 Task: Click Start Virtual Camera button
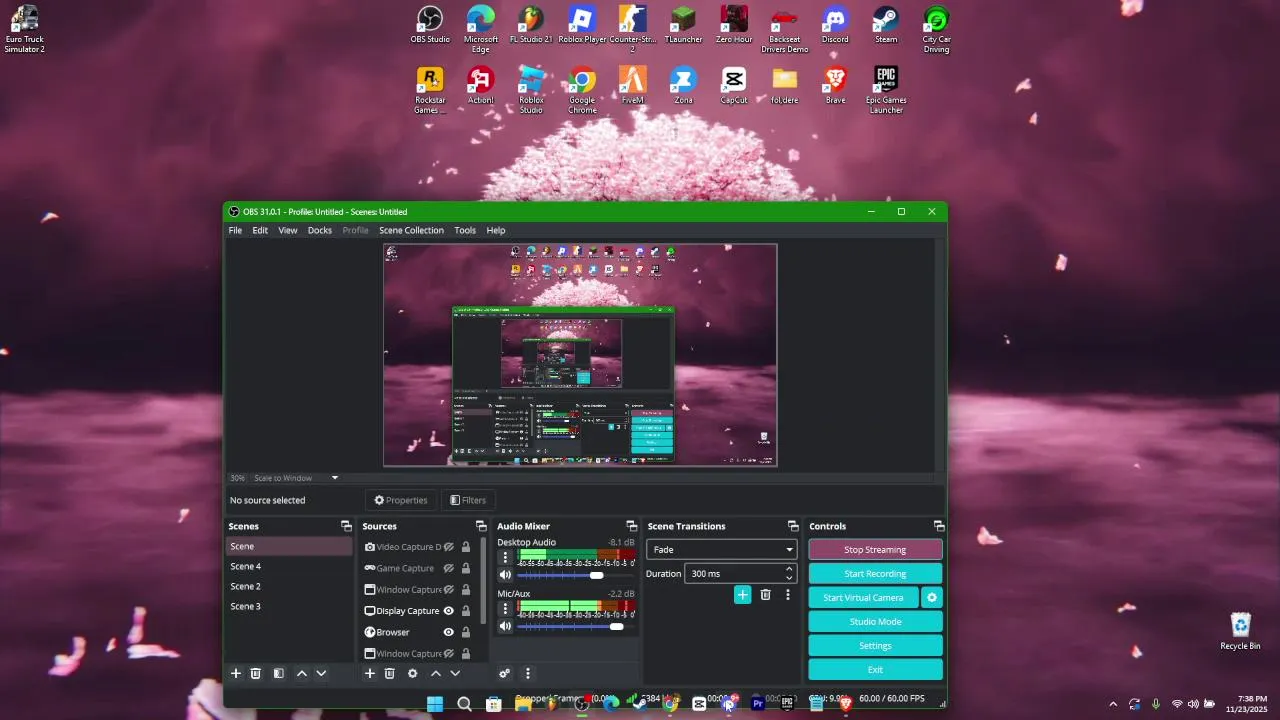coord(863,598)
